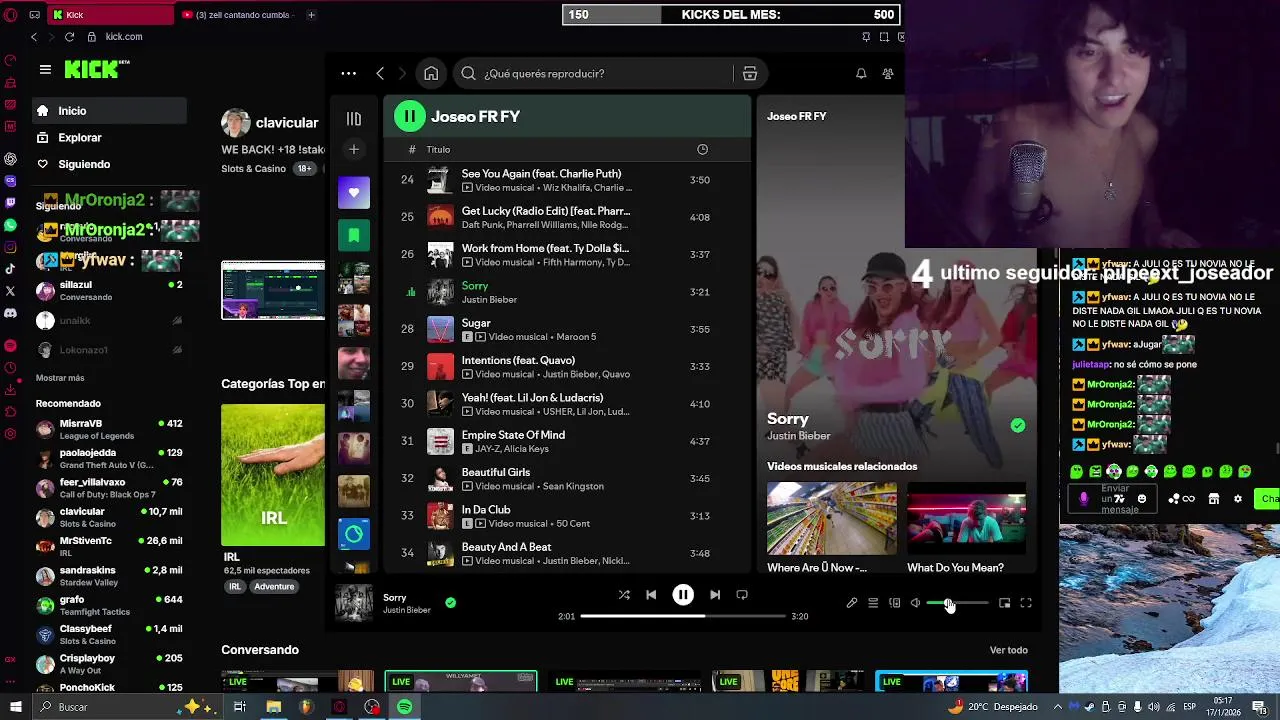The width and height of the screenshot is (1280, 720).
Task: Click the duration clock column header
Action: coord(702,149)
